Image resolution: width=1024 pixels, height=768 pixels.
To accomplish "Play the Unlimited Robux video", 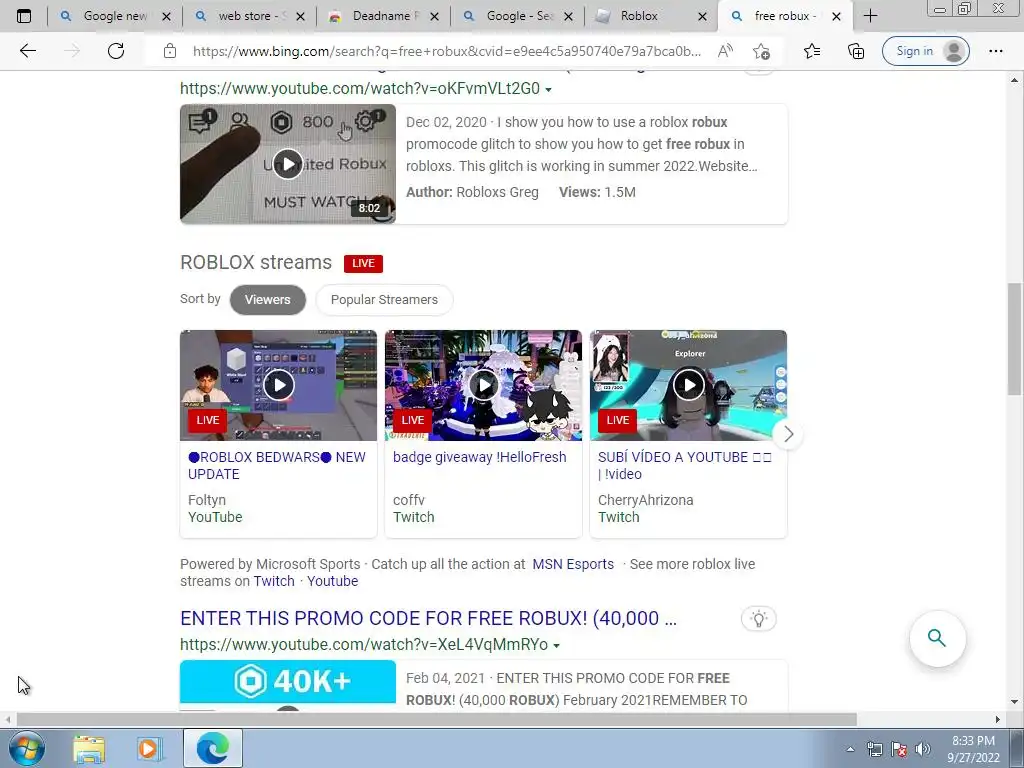I will pyautogui.click(x=287, y=164).
